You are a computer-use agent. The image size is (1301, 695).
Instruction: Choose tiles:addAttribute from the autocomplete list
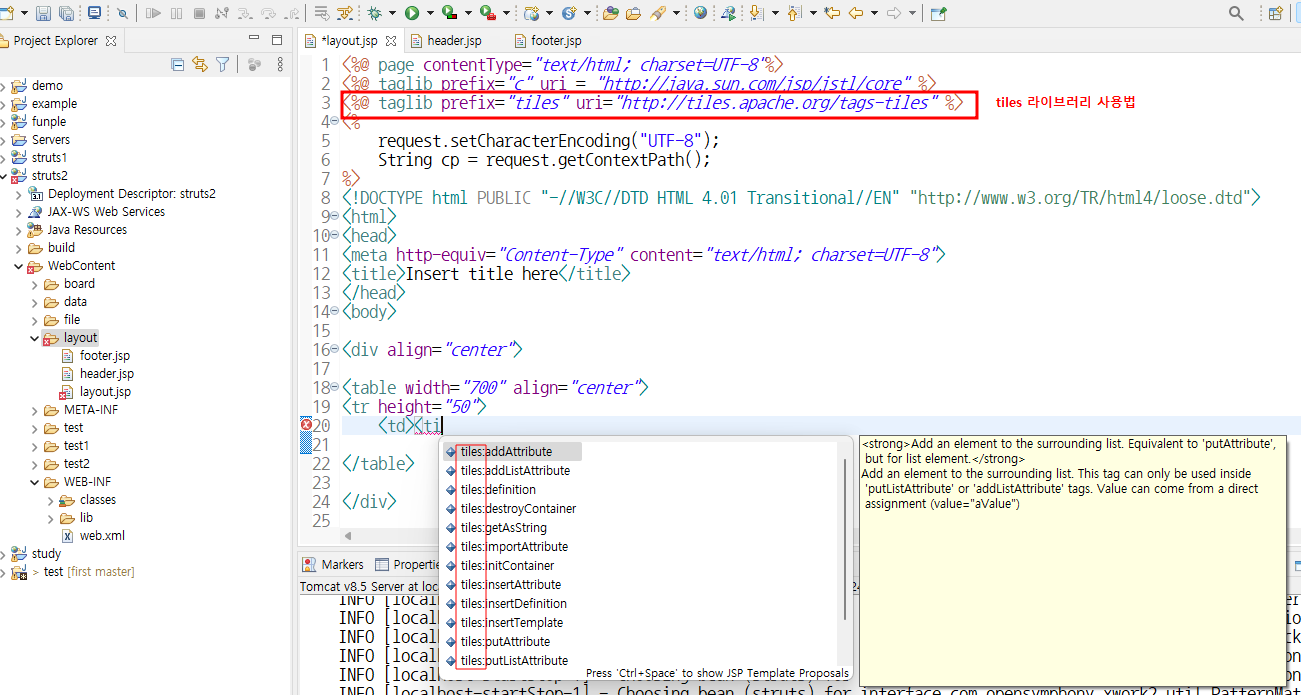click(512, 452)
